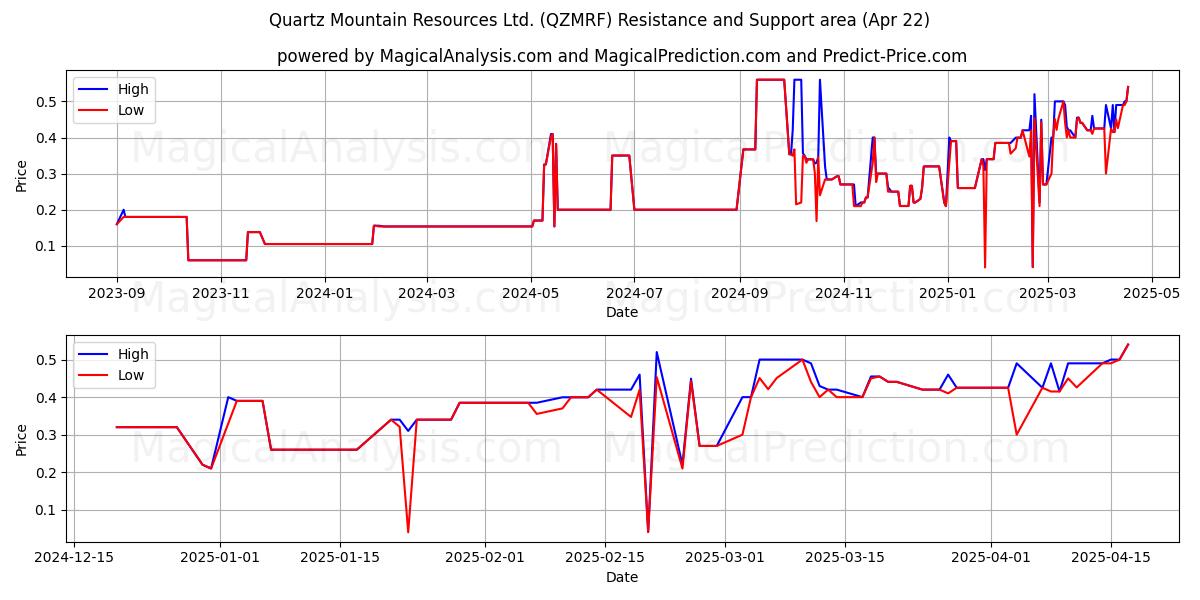
Task: Click the '2025-01-01' tick label on bottom chart
Action: pyautogui.click(x=220, y=559)
